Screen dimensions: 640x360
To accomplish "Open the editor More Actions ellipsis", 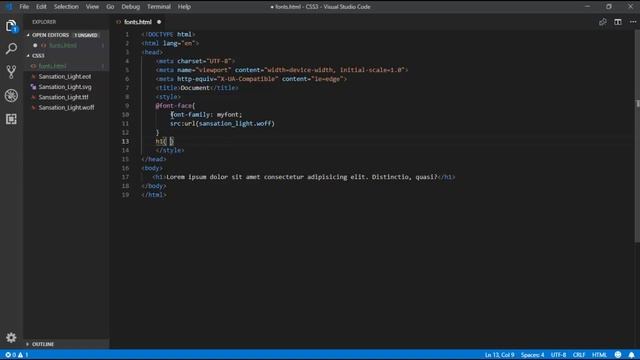I will click(633, 22).
